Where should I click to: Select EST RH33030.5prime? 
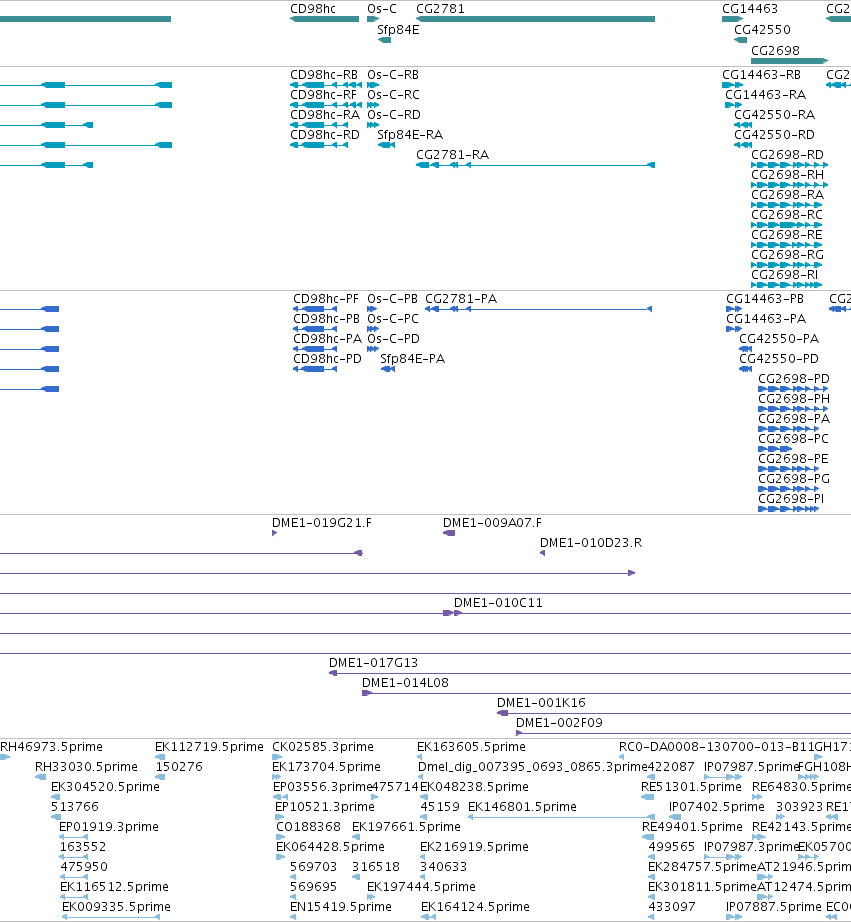[86, 767]
